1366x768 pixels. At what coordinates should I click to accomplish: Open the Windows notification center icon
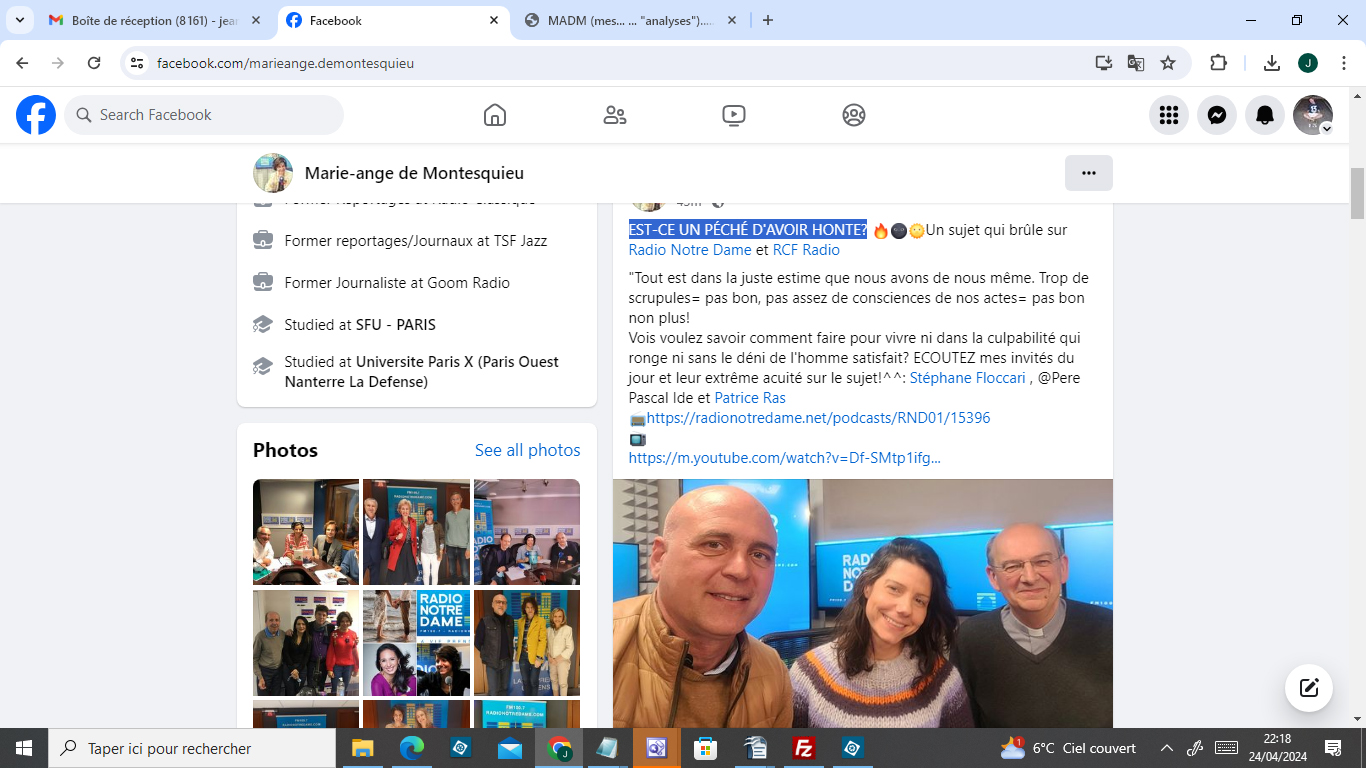[x=1333, y=748]
